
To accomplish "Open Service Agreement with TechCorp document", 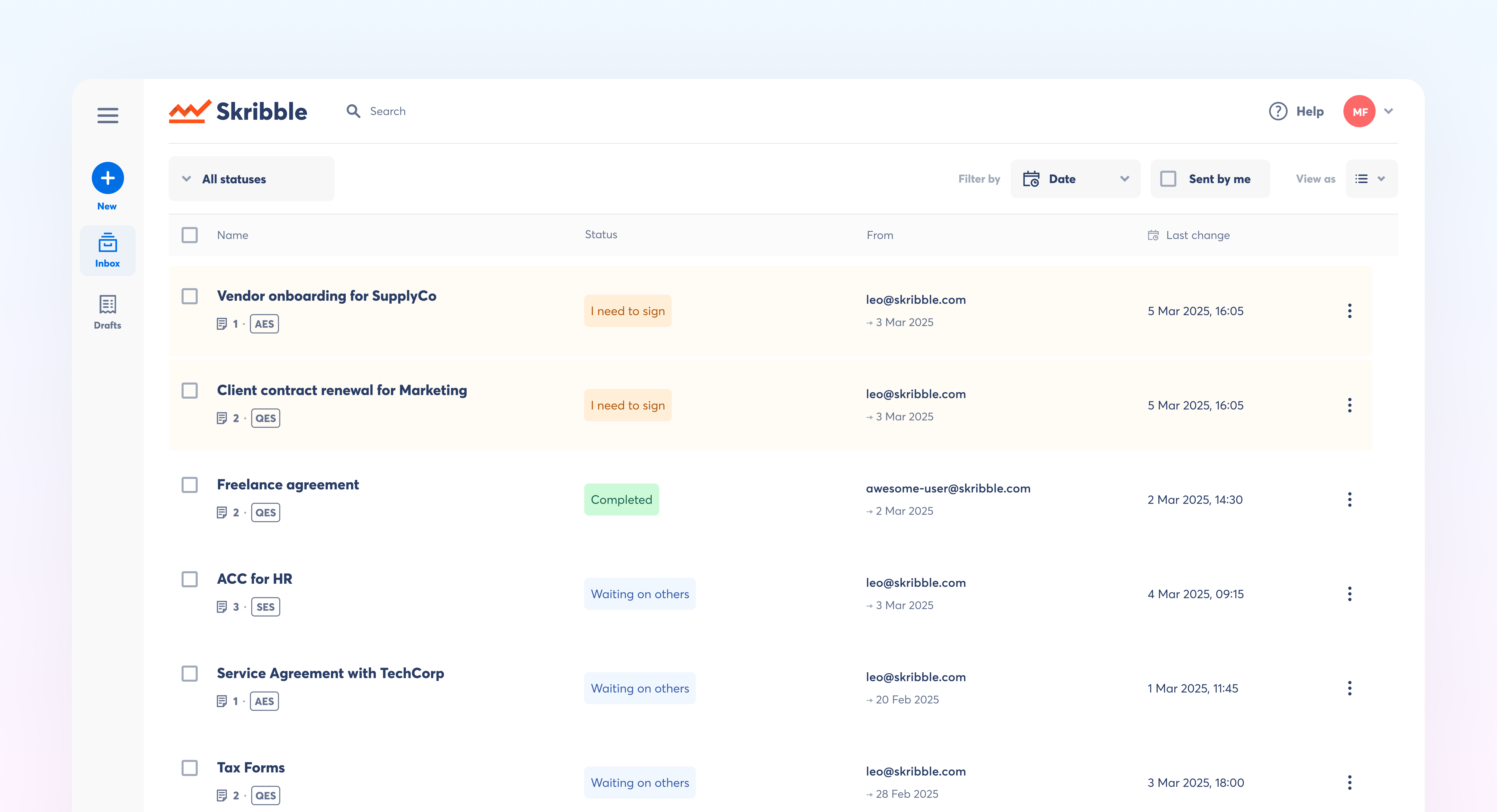I will click(x=330, y=673).
